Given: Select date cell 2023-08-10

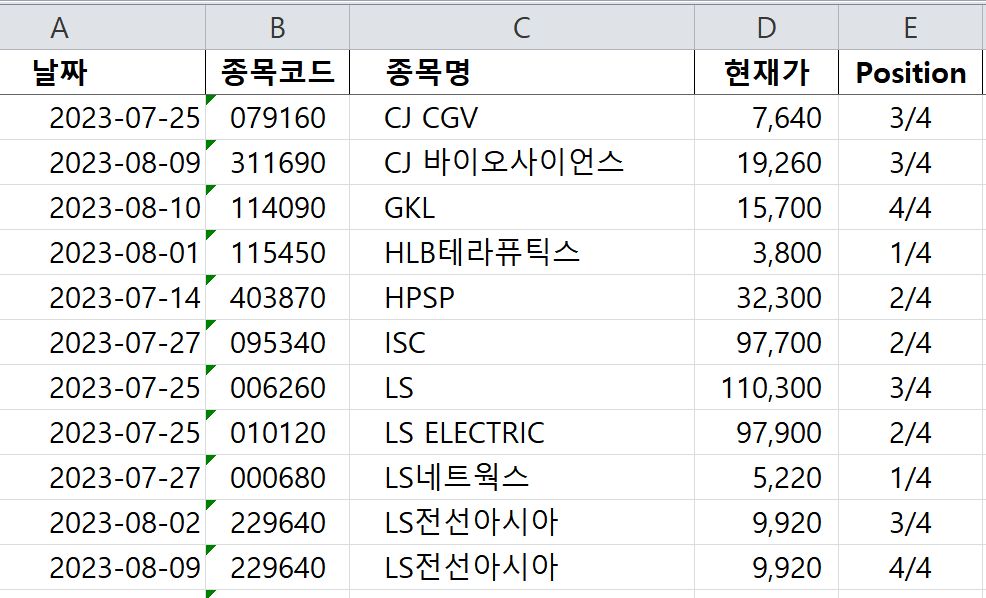Looking at the screenshot, I should pyautogui.click(x=102, y=208).
